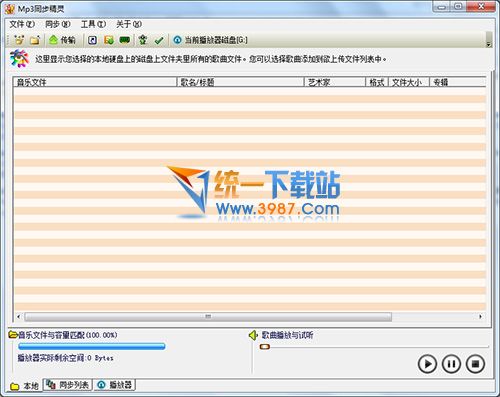
Task: Click the blue music note toolbar icon
Action: [92, 40]
